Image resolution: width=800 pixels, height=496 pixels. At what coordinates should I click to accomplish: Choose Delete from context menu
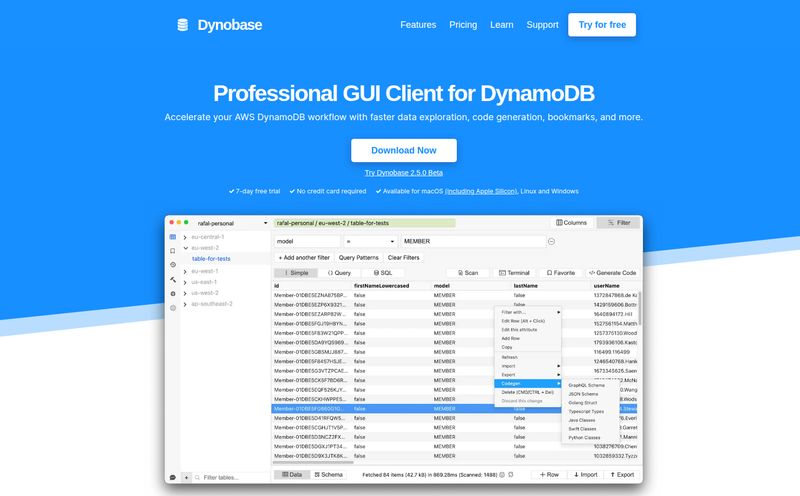pos(528,392)
